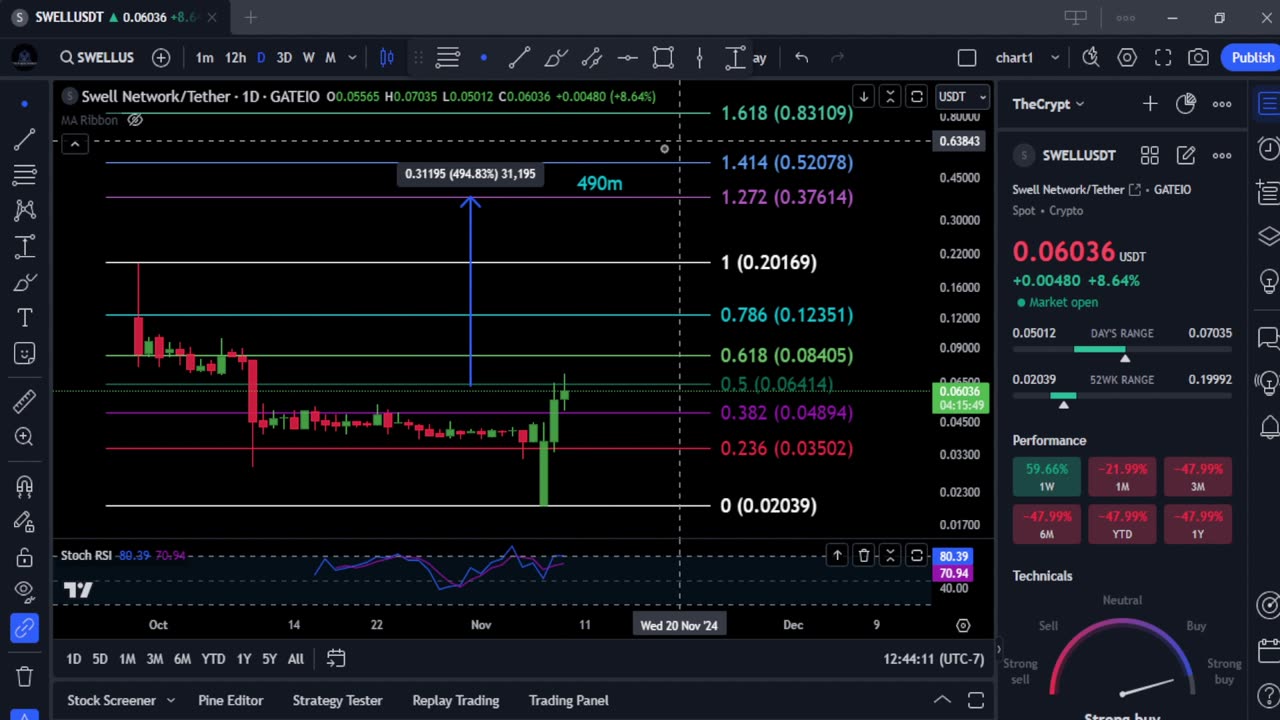The height and width of the screenshot is (720, 1280).
Task: Click the 12:44:11 (UTC-7) timezone
Action: point(934,659)
